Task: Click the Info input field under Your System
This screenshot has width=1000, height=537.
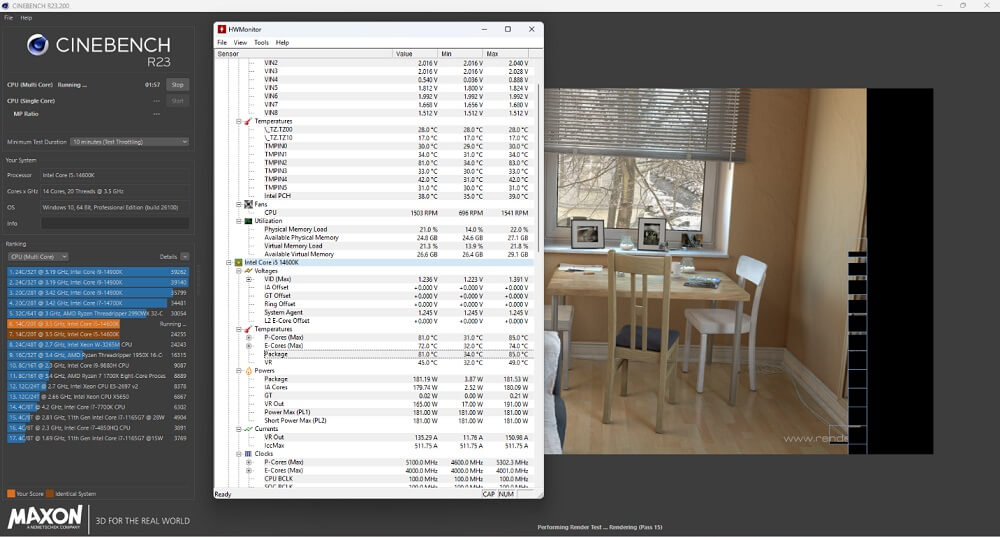Action: pyautogui.click(x=114, y=223)
